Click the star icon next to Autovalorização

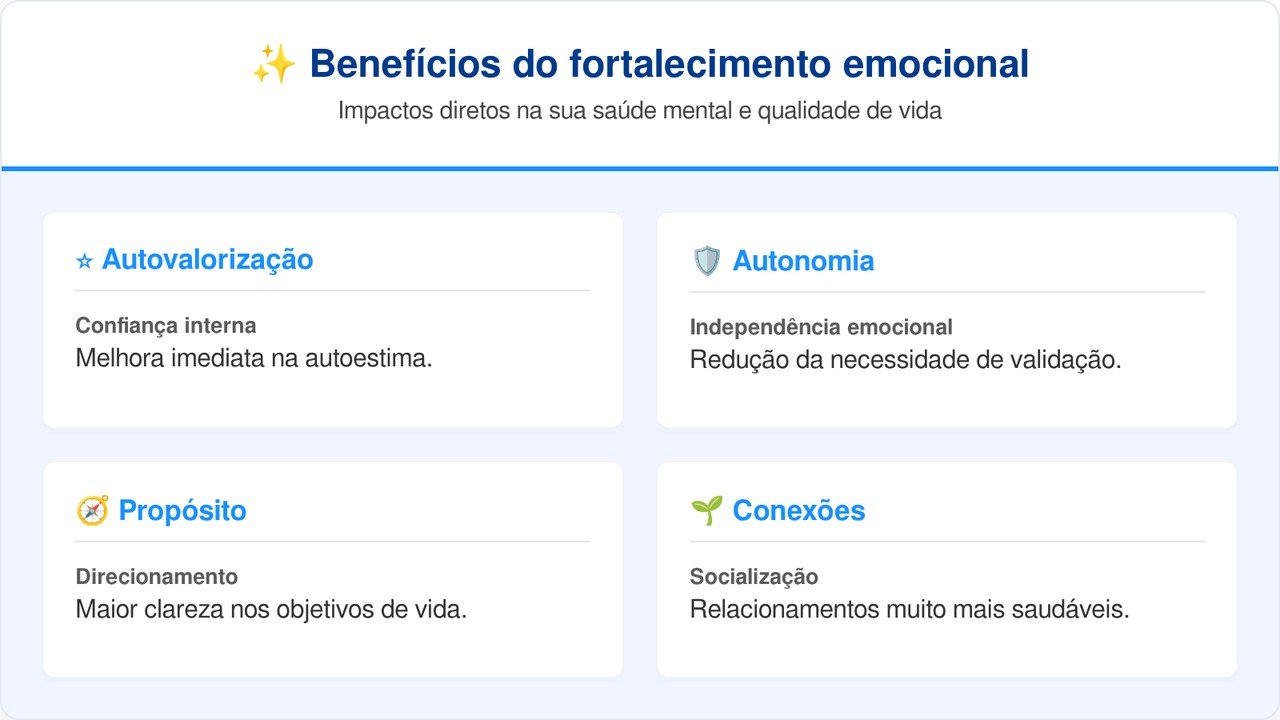point(84,261)
